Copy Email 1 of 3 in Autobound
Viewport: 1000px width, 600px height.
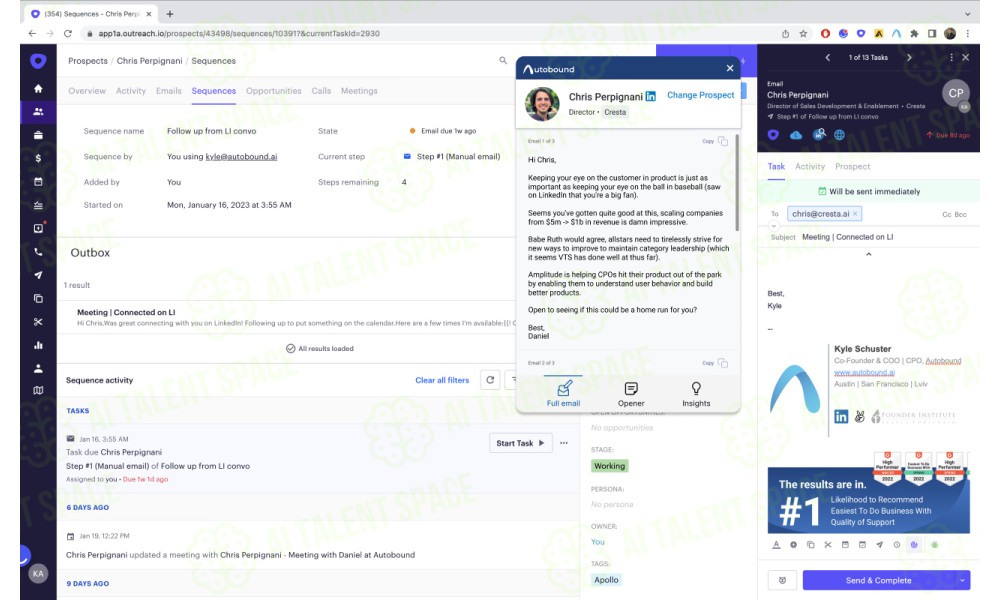(723, 141)
